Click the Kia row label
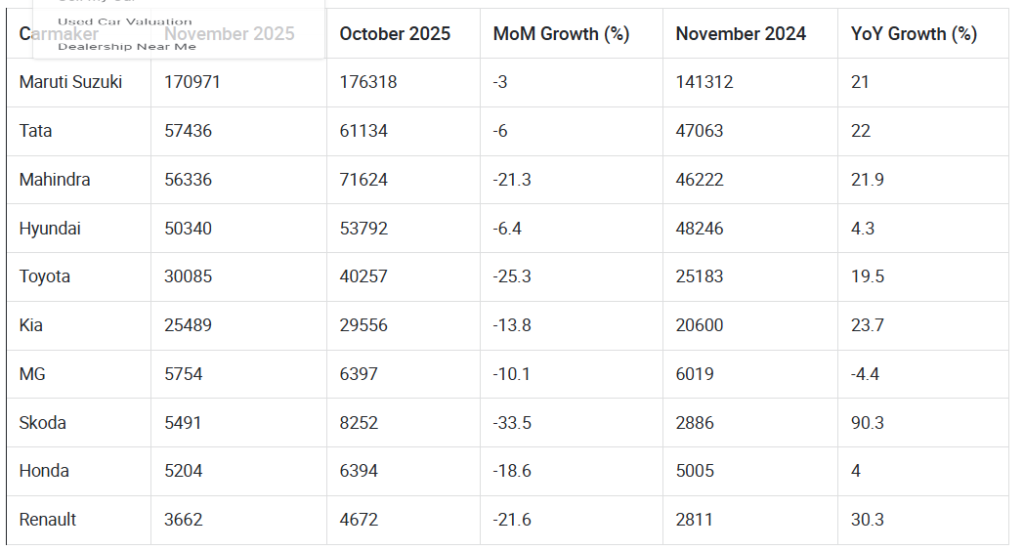 [31, 325]
